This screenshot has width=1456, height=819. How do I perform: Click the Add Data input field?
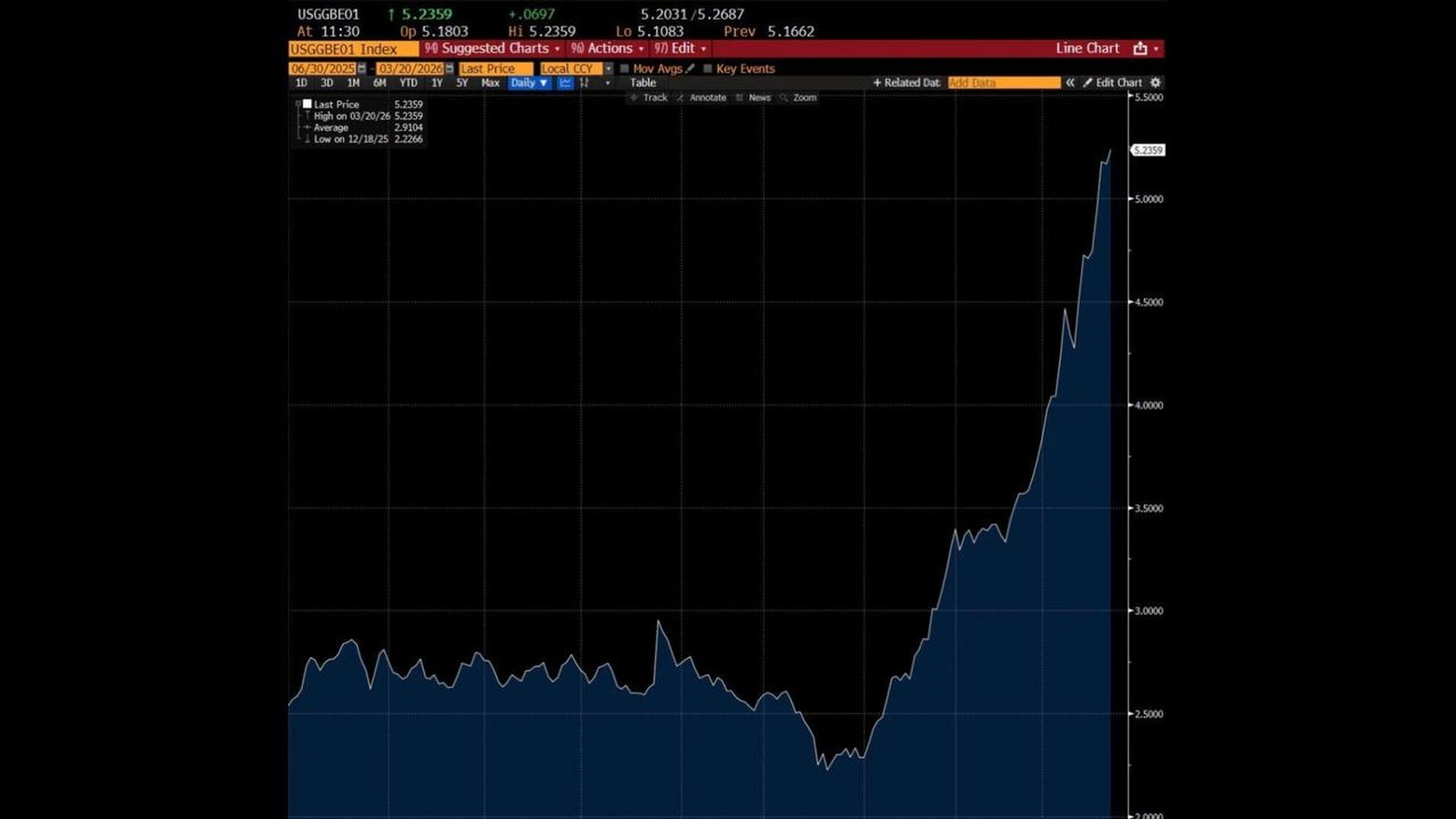point(1003,83)
